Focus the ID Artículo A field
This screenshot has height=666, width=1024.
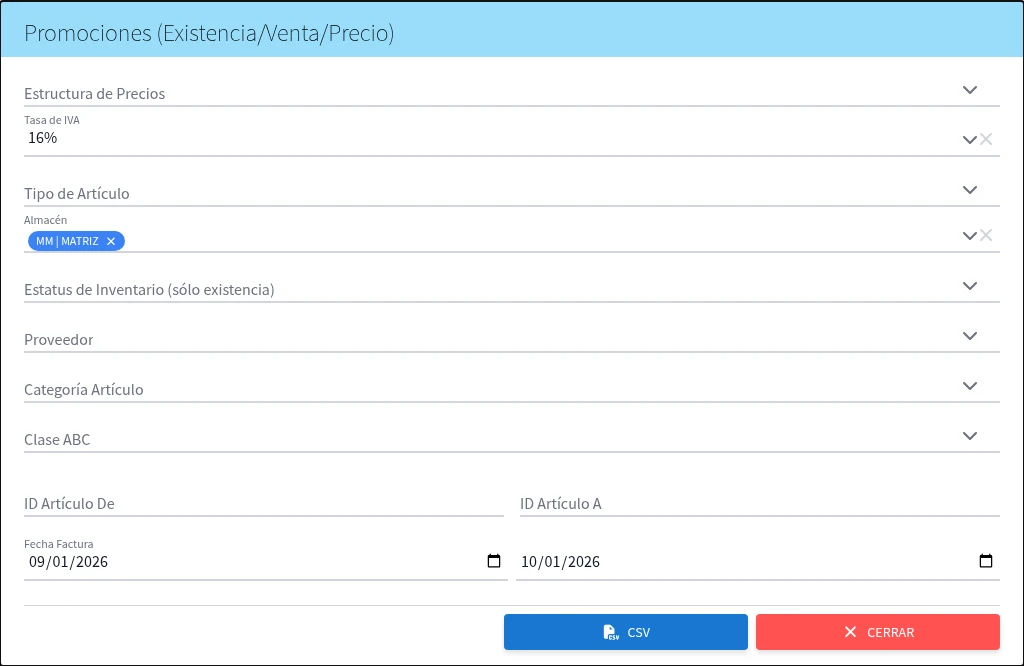(760, 503)
